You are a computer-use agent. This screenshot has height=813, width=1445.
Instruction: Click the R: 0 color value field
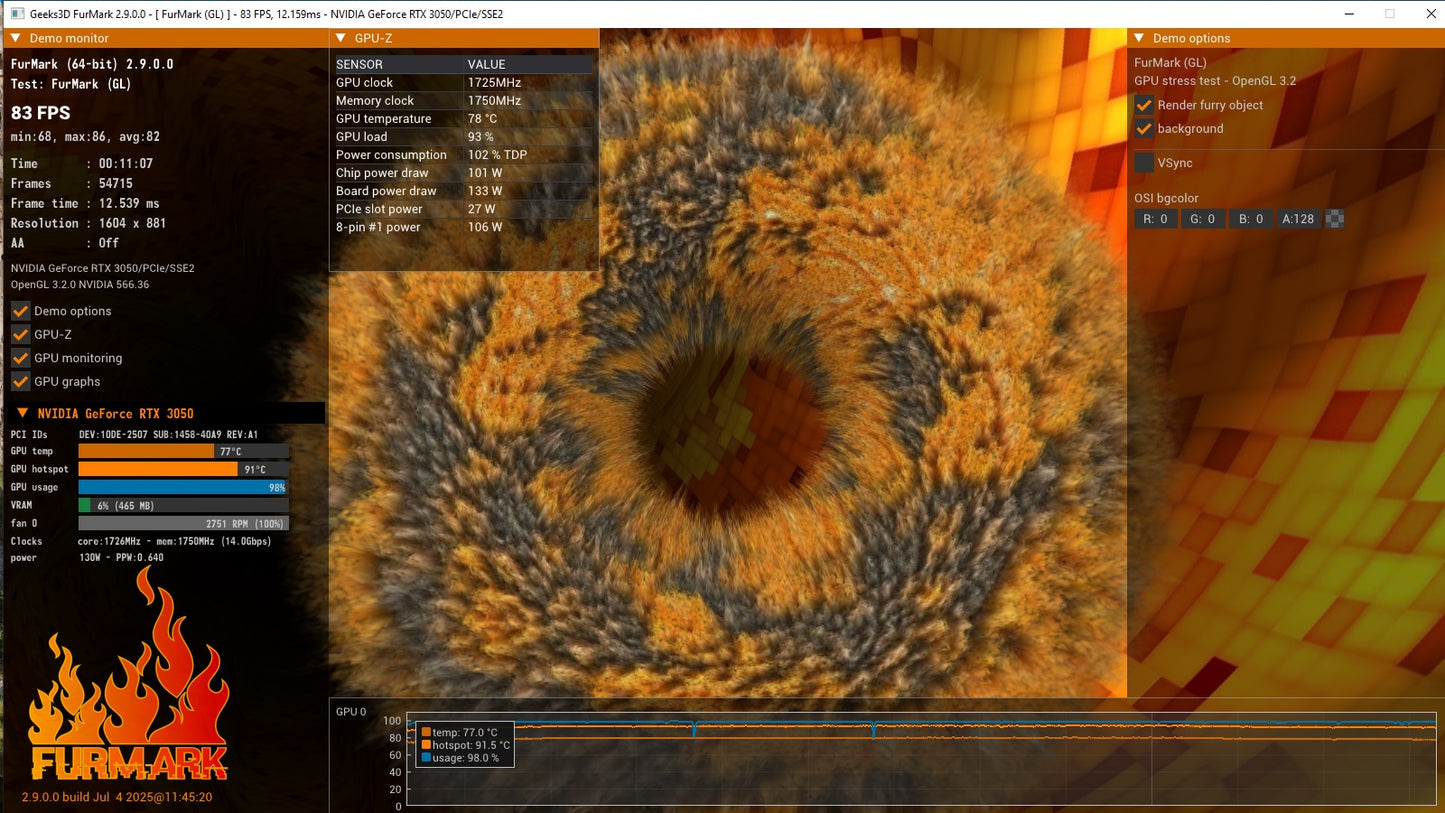click(x=1155, y=219)
